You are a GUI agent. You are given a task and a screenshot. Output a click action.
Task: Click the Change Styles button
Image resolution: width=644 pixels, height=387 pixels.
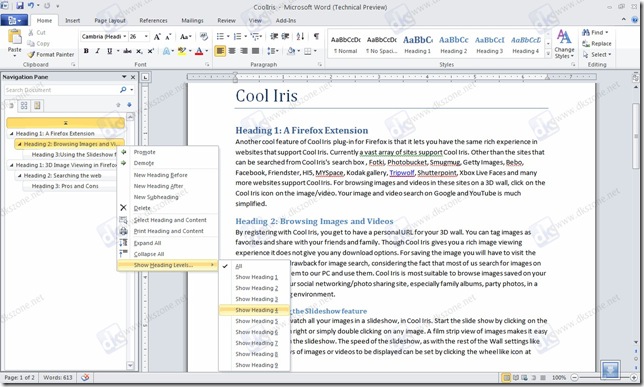564,44
